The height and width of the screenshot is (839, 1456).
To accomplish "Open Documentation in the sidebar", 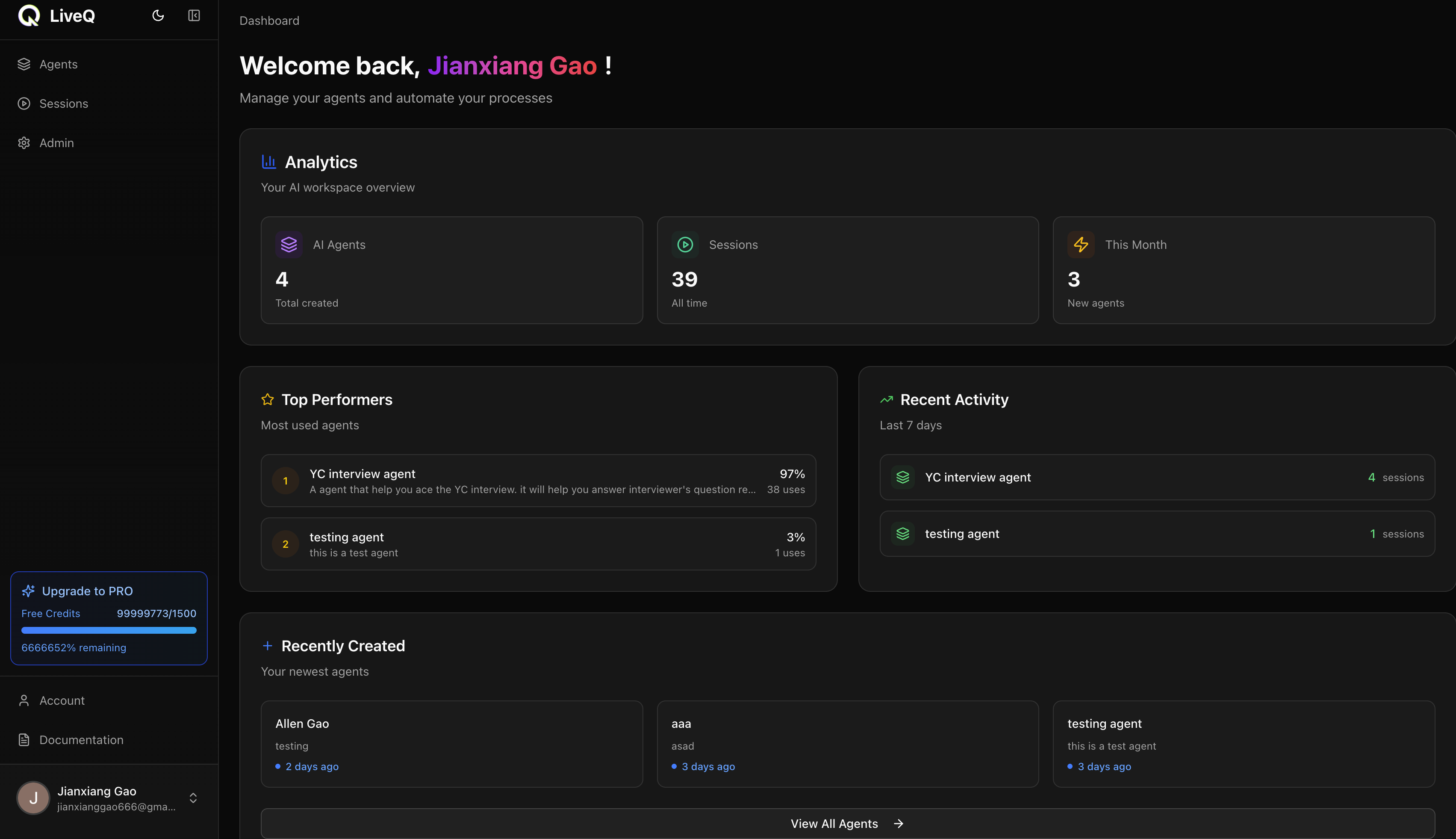I will point(109,739).
